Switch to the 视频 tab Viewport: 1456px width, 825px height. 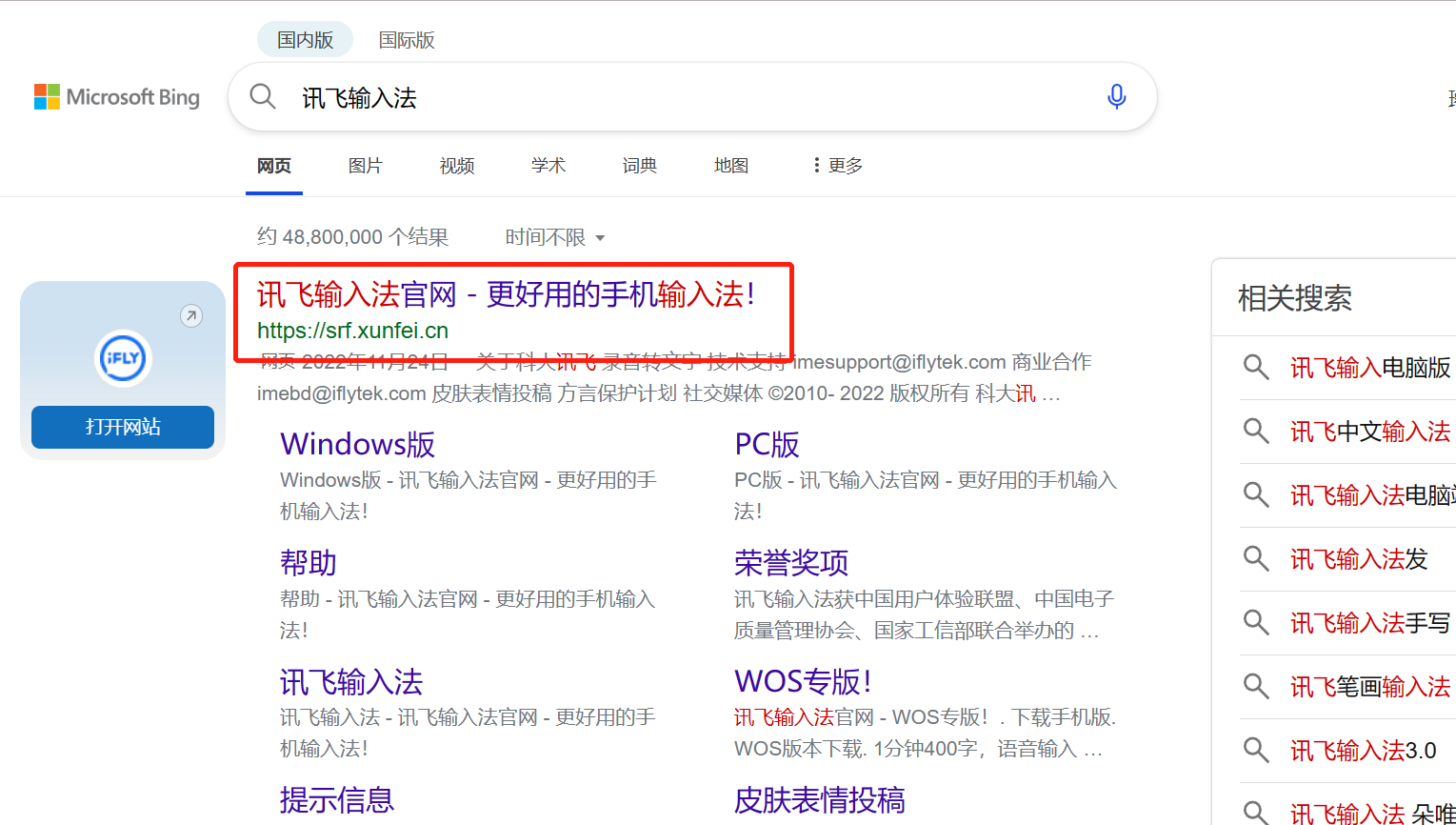tap(457, 166)
